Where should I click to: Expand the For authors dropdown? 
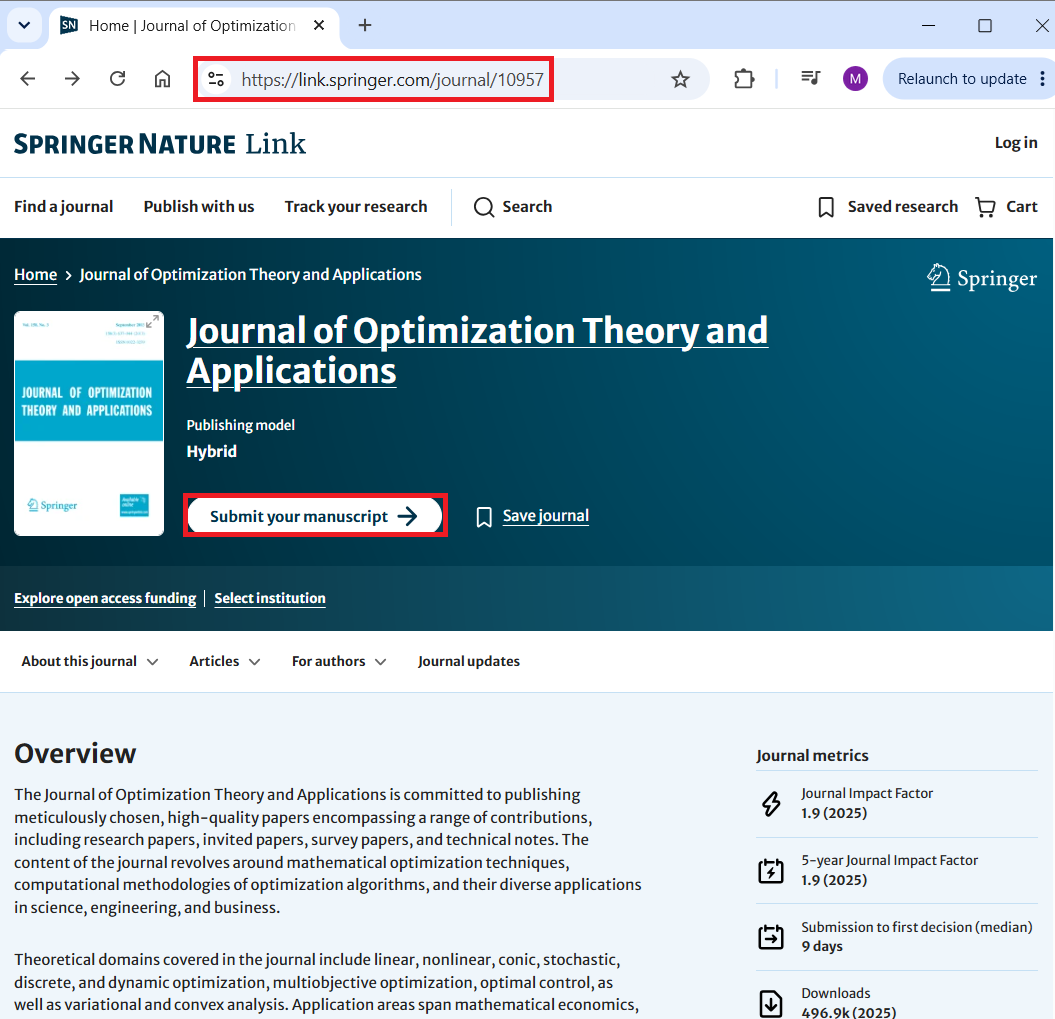(x=338, y=662)
